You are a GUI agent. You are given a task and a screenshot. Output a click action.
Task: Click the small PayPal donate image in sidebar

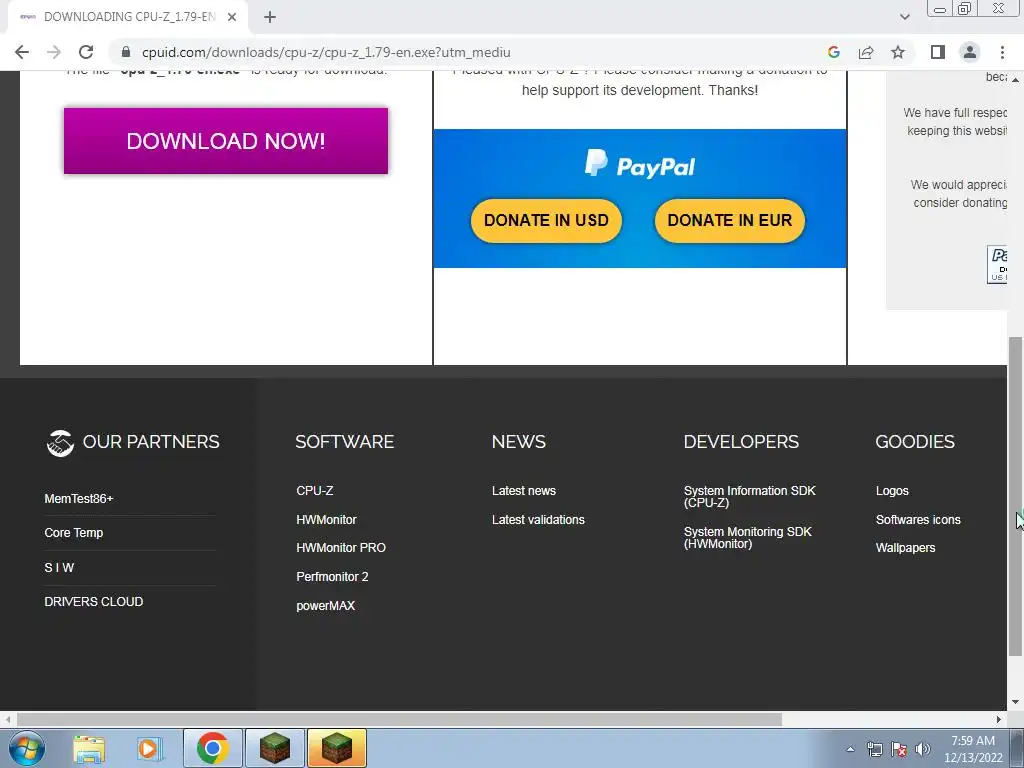click(x=997, y=264)
